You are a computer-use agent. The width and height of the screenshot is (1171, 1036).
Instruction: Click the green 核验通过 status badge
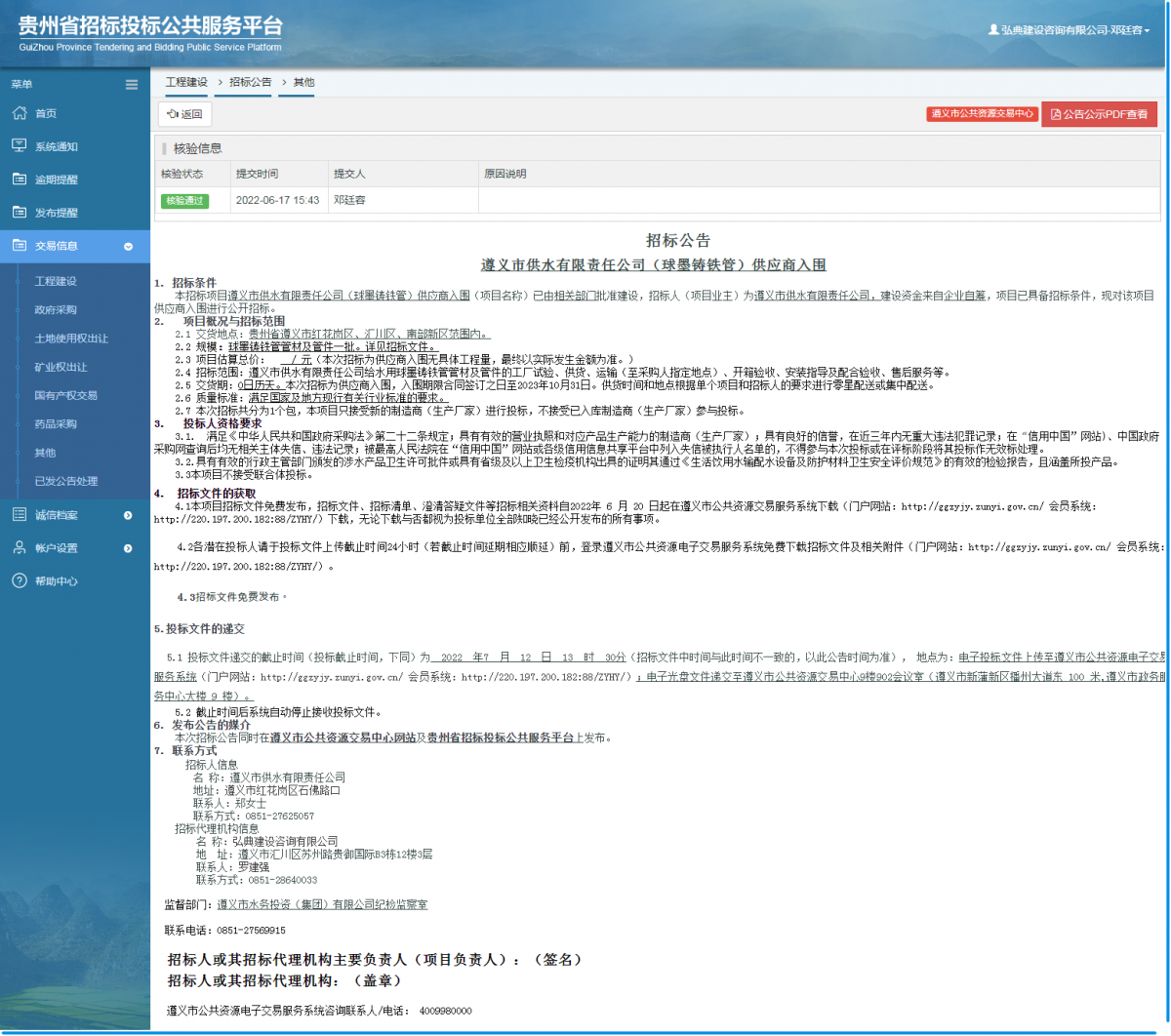click(186, 200)
